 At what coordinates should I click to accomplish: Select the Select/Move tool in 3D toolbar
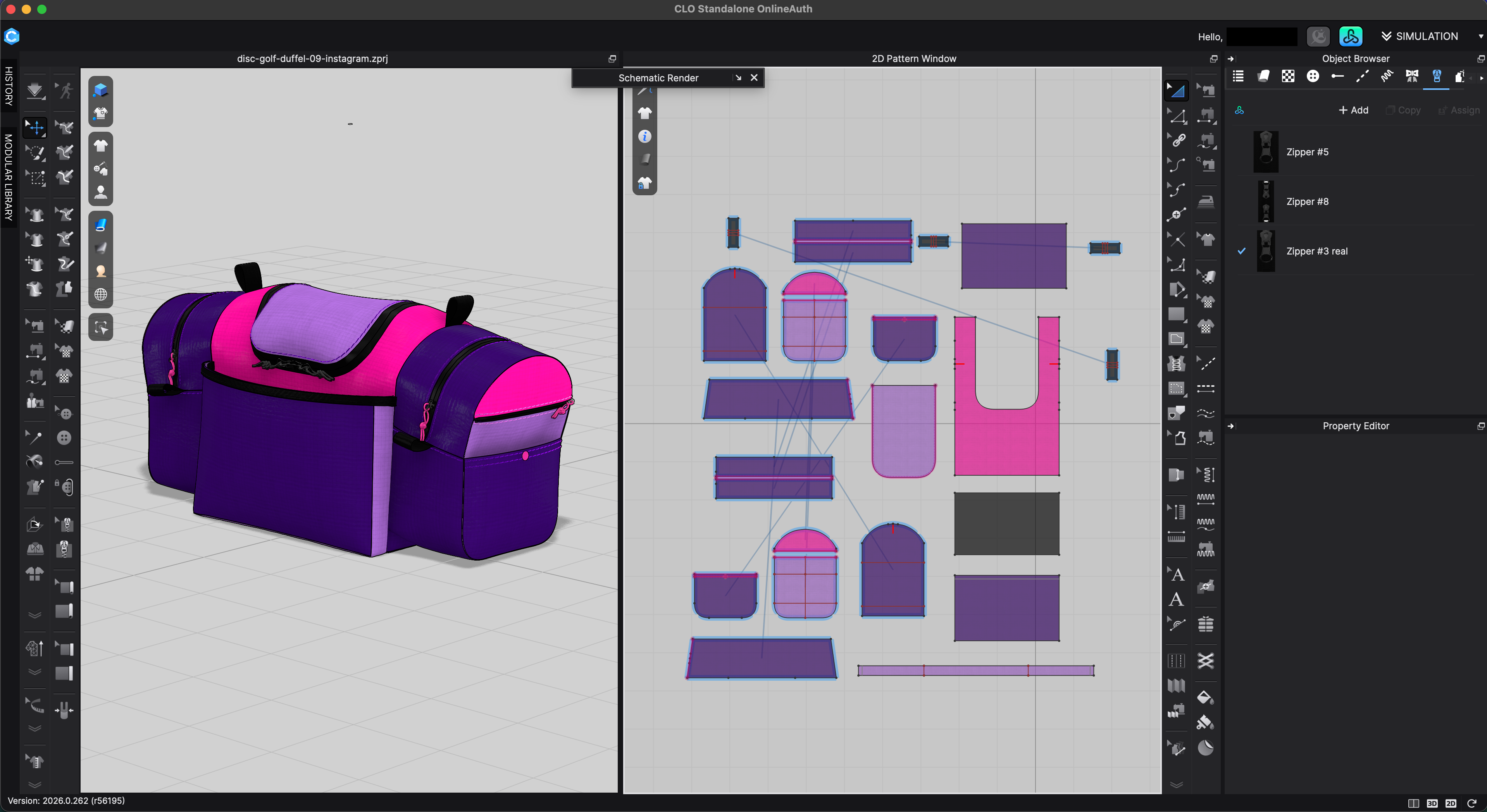(x=34, y=127)
